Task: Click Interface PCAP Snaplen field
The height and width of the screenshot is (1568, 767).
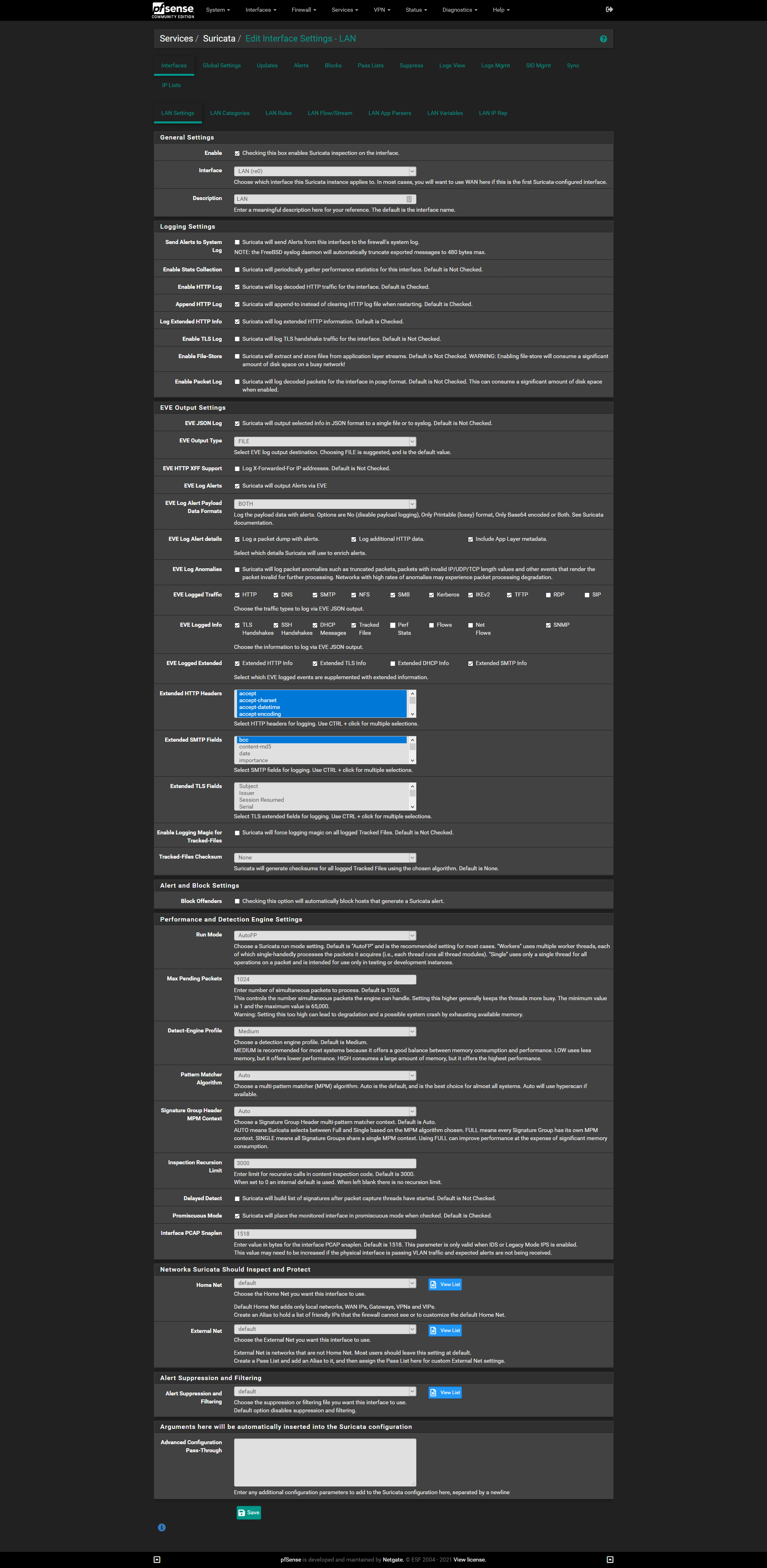Action: [325, 1234]
